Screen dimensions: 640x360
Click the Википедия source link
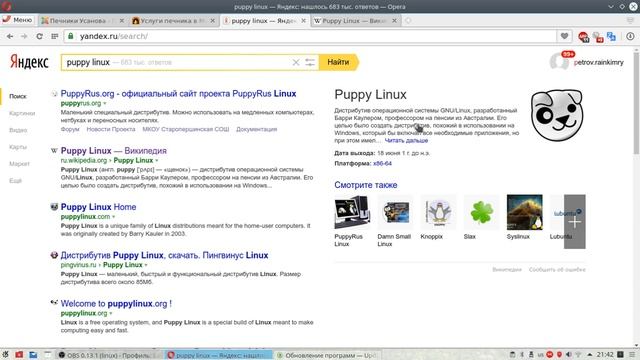coord(507,269)
